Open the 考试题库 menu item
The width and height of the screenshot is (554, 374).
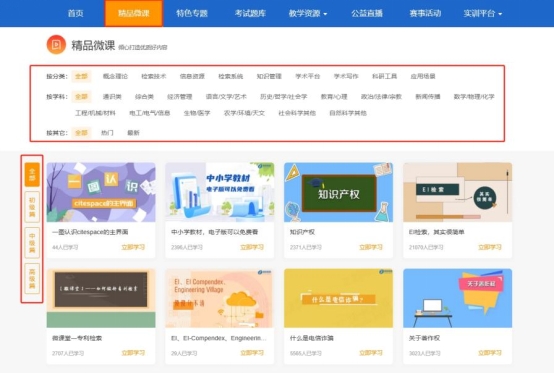(250, 13)
